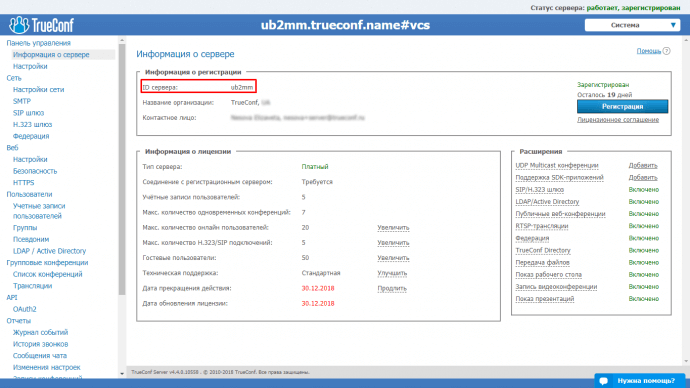Select Информация о сервере in sidebar
Image resolution: width=690 pixels, height=388 pixels.
(51, 55)
